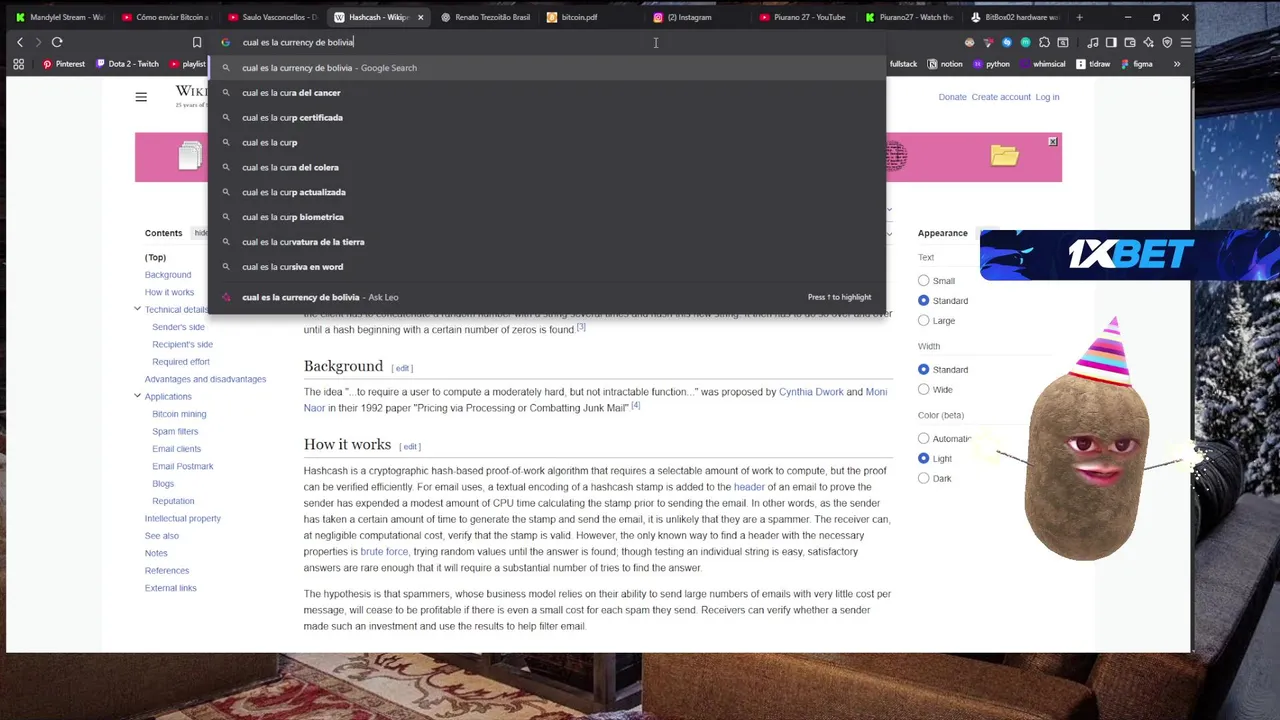Screen dimensions: 1280x720
Task: Click the avatar face extension icon
Action: pos(969,42)
